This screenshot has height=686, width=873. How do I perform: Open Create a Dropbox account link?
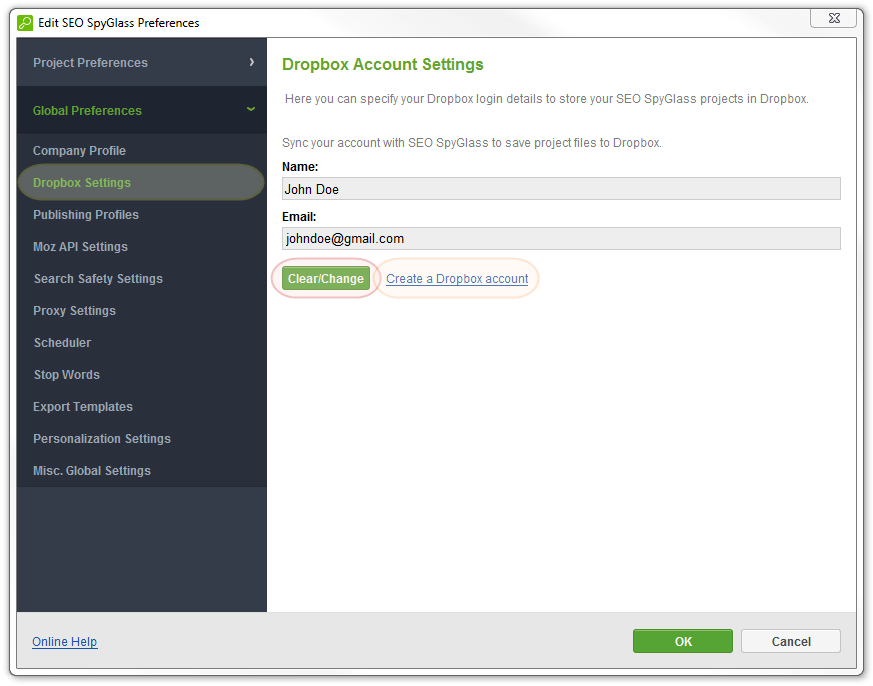tap(457, 278)
